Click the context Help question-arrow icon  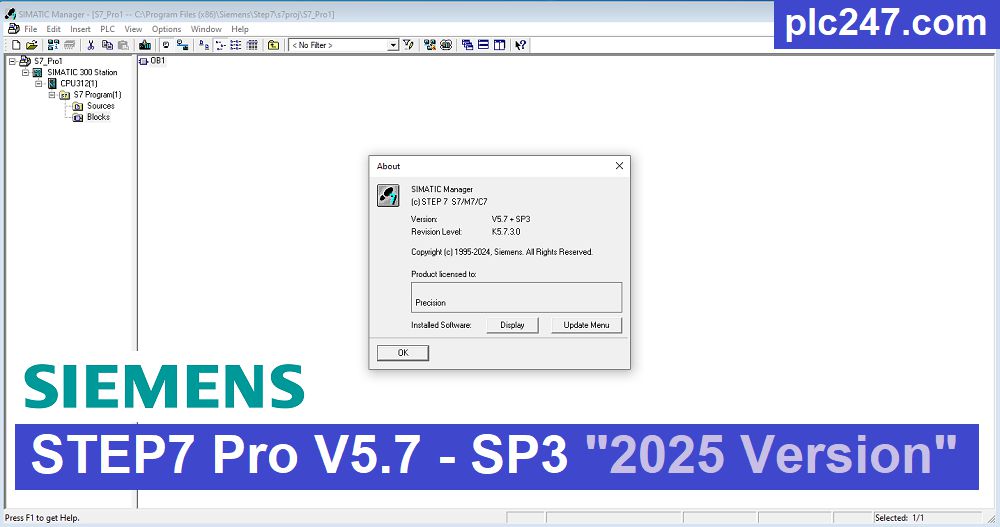521,45
